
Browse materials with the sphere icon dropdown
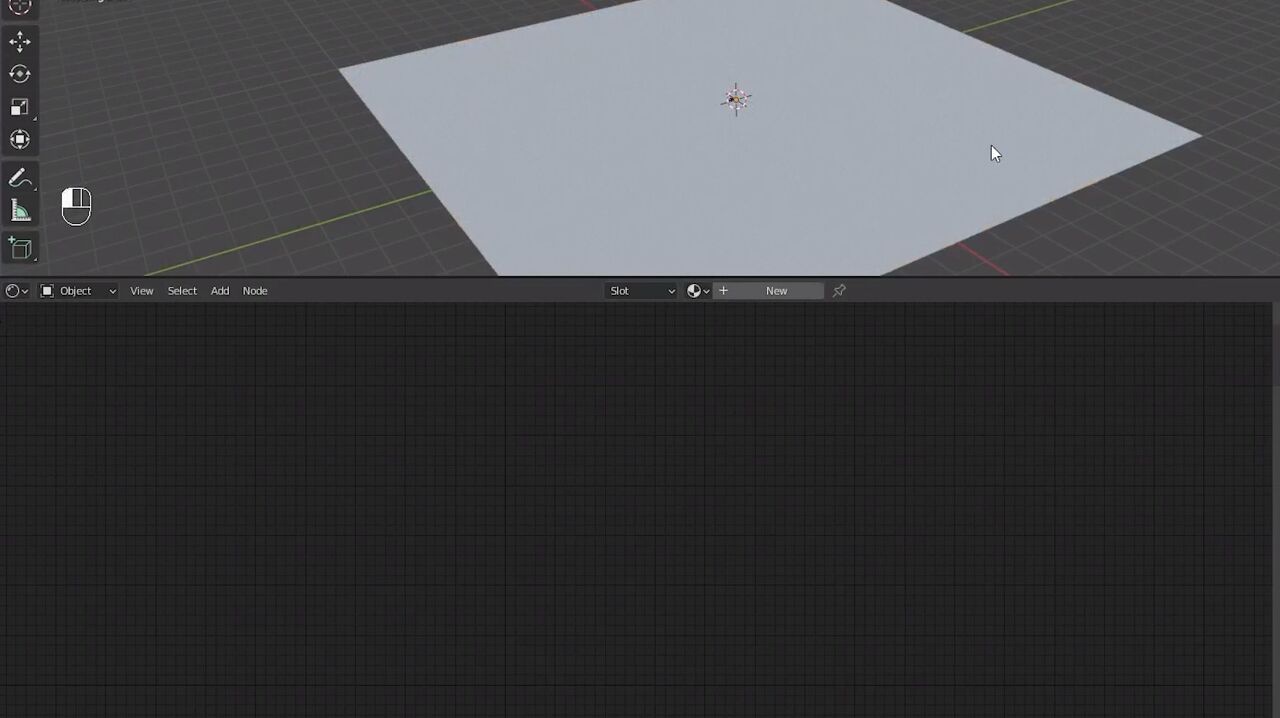(x=698, y=291)
